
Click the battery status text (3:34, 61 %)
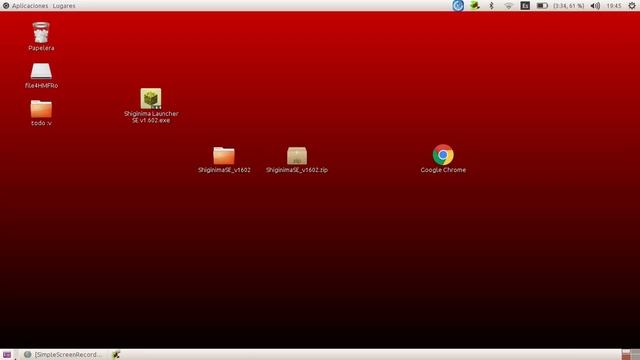(569, 6)
